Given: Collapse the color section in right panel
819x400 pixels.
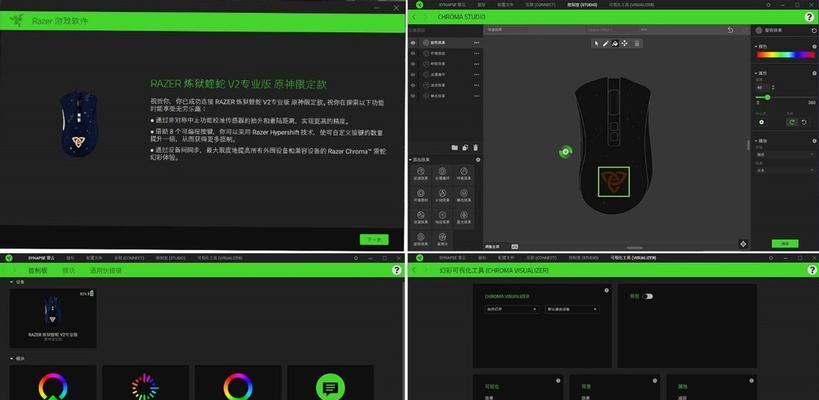Looking at the screenshot, I should pos(756,46).
